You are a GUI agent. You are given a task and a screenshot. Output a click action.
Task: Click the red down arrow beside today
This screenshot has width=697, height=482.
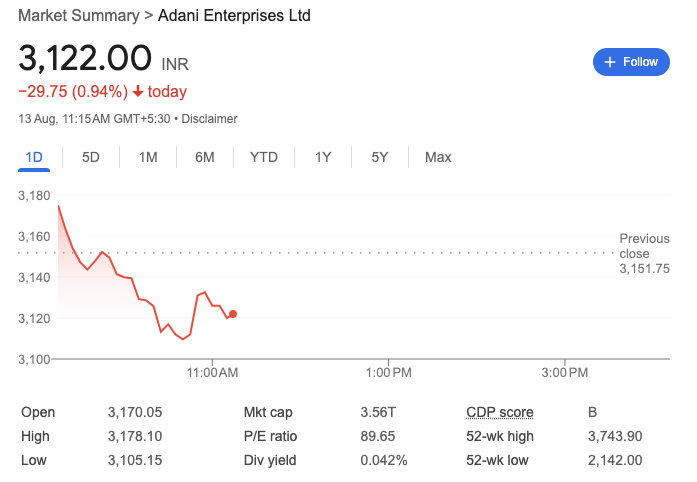pyautogui.click(x=137, y=92)
